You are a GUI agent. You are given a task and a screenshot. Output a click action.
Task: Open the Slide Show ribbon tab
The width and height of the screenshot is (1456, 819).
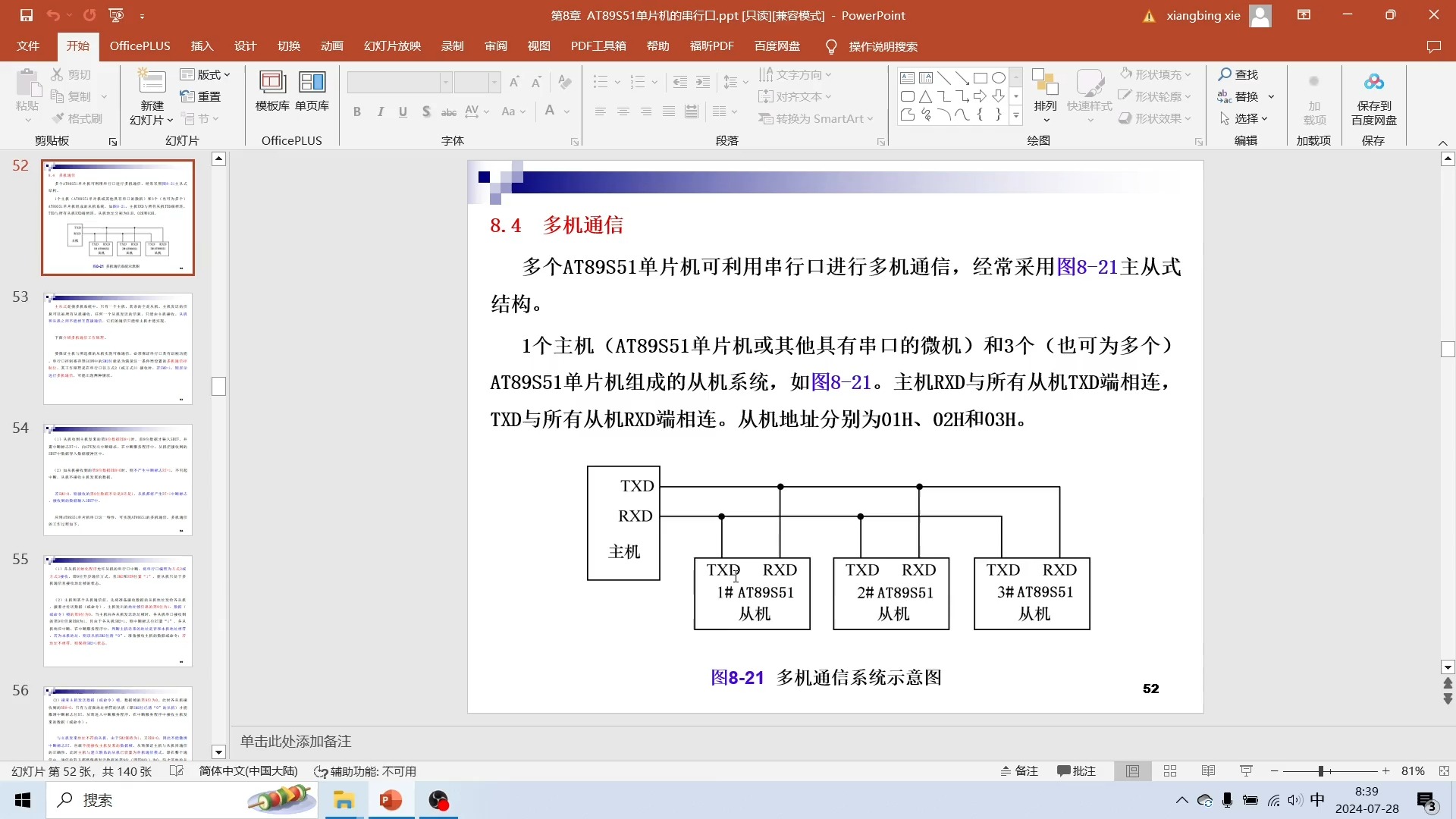coord(392,46)
